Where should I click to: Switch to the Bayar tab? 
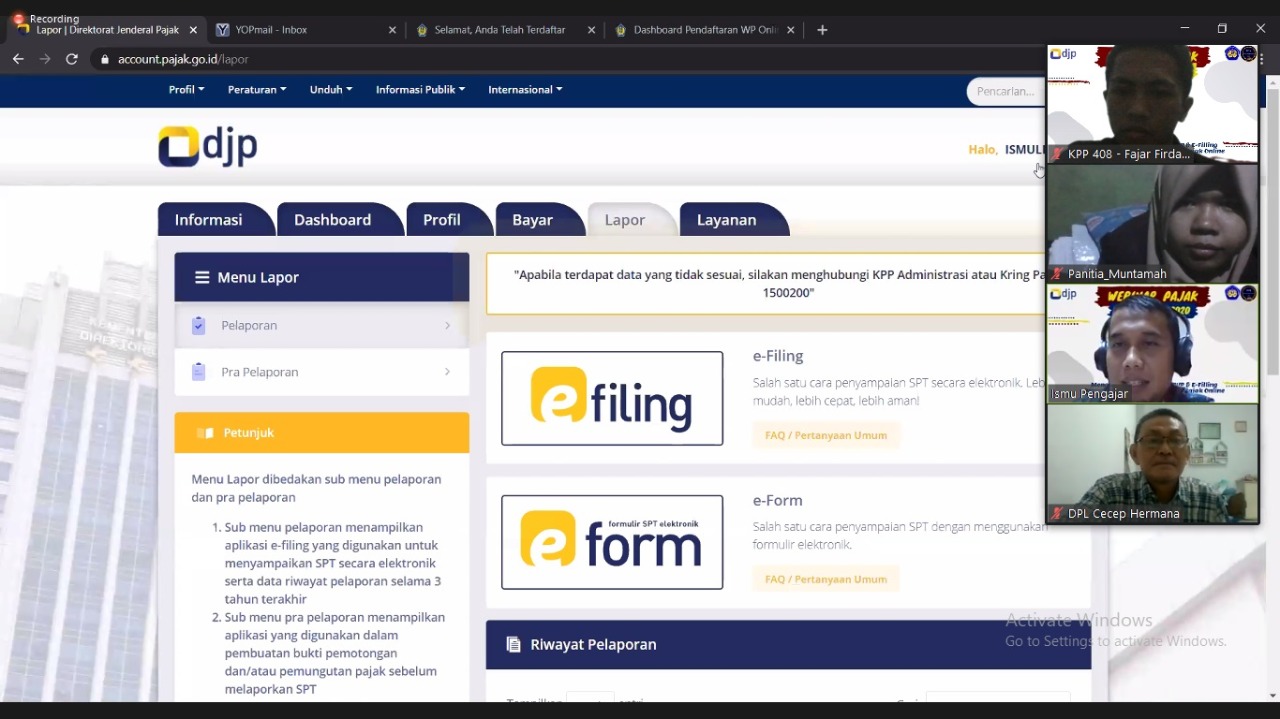click(x=532, y=220)
